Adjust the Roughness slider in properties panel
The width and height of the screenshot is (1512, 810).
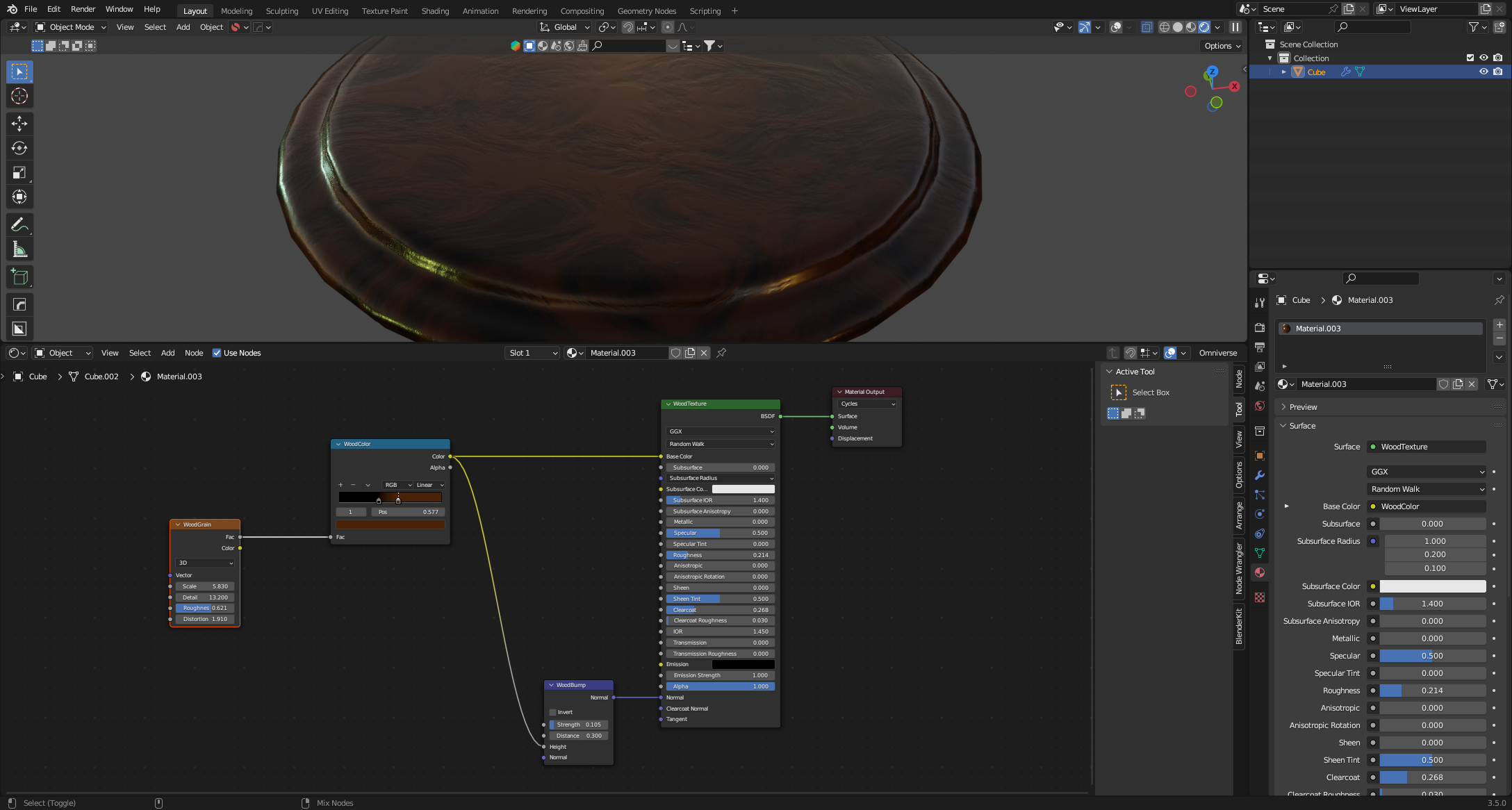1433,691
